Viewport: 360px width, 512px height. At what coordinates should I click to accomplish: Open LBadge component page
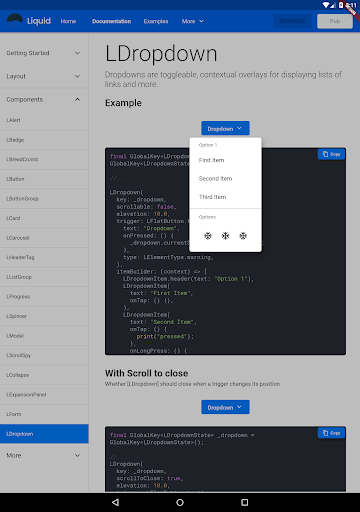pos(44,140)
